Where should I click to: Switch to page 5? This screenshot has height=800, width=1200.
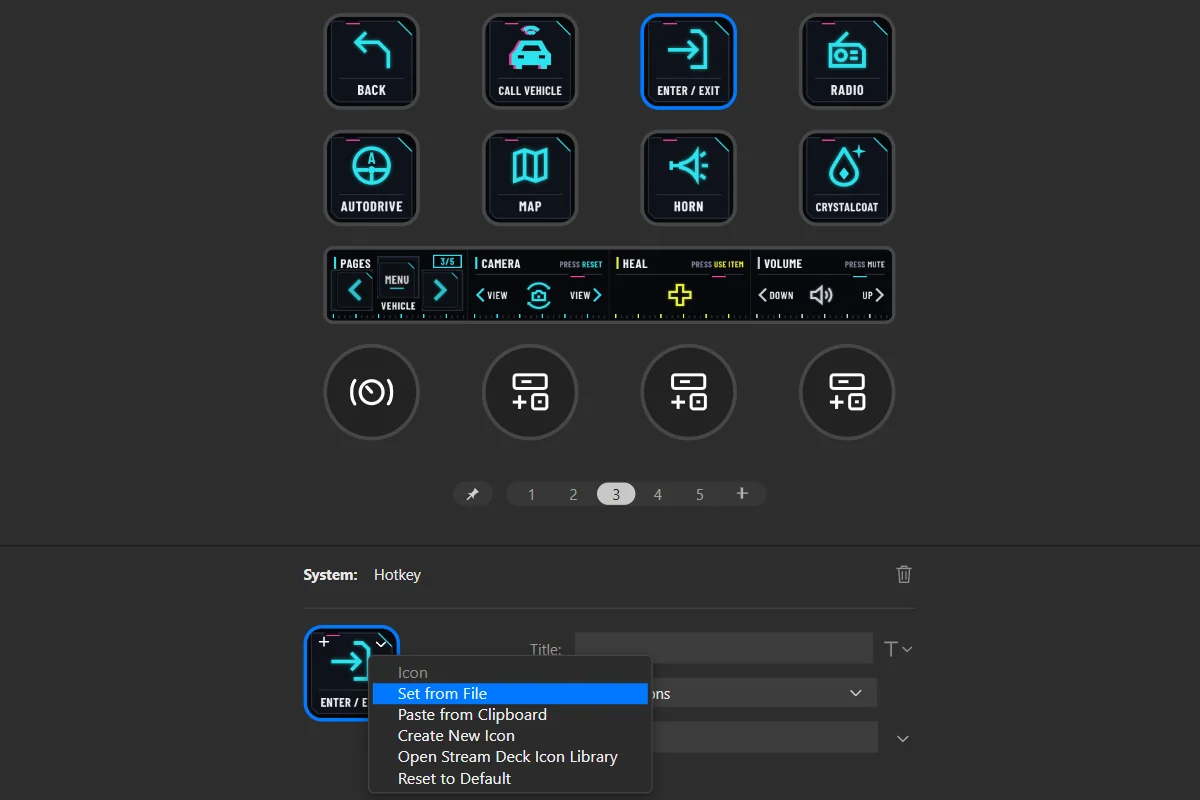click(x=700, y=494)
